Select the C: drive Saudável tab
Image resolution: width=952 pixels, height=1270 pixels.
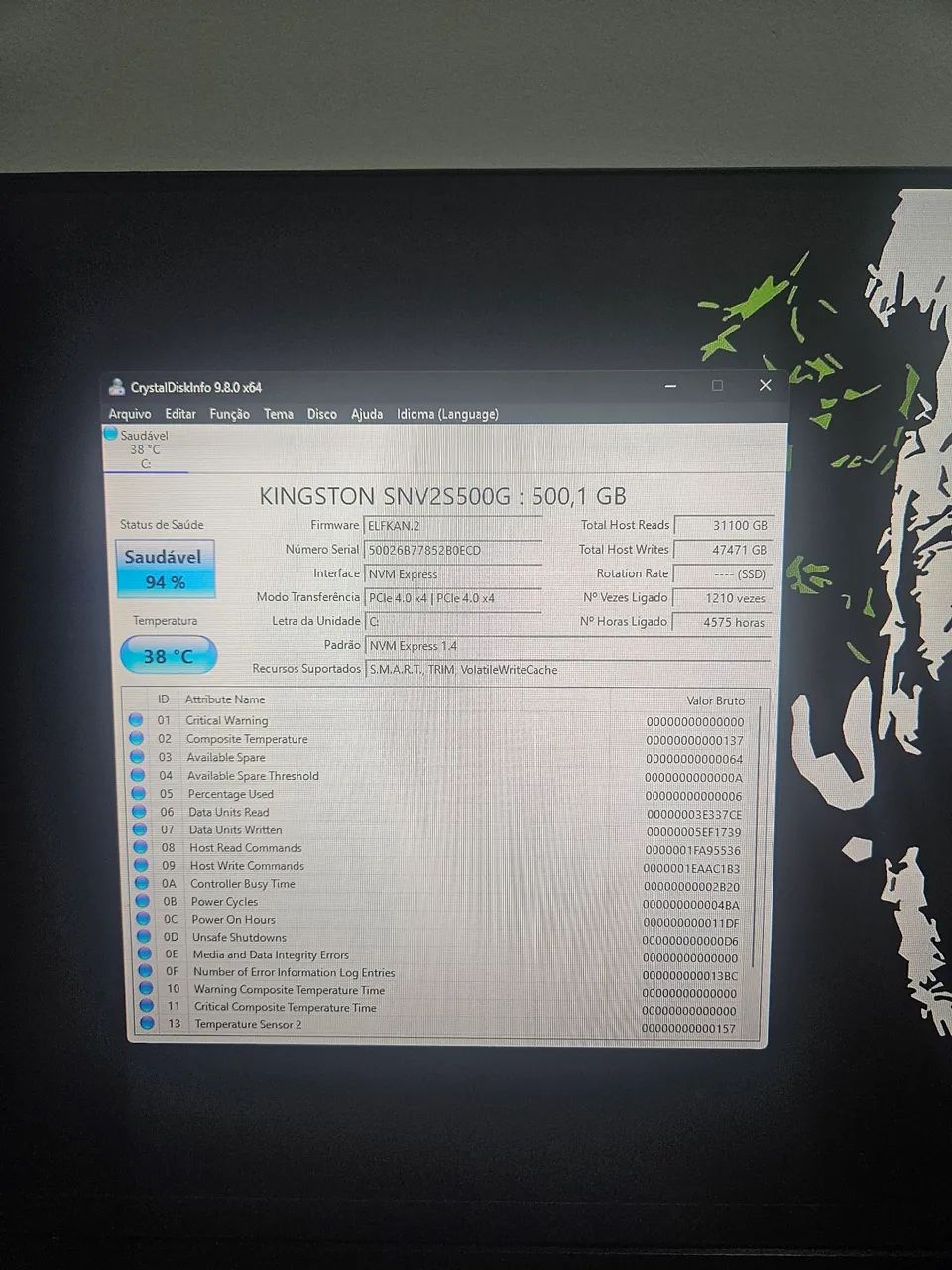pyautogui.click(x=146, y=449)
